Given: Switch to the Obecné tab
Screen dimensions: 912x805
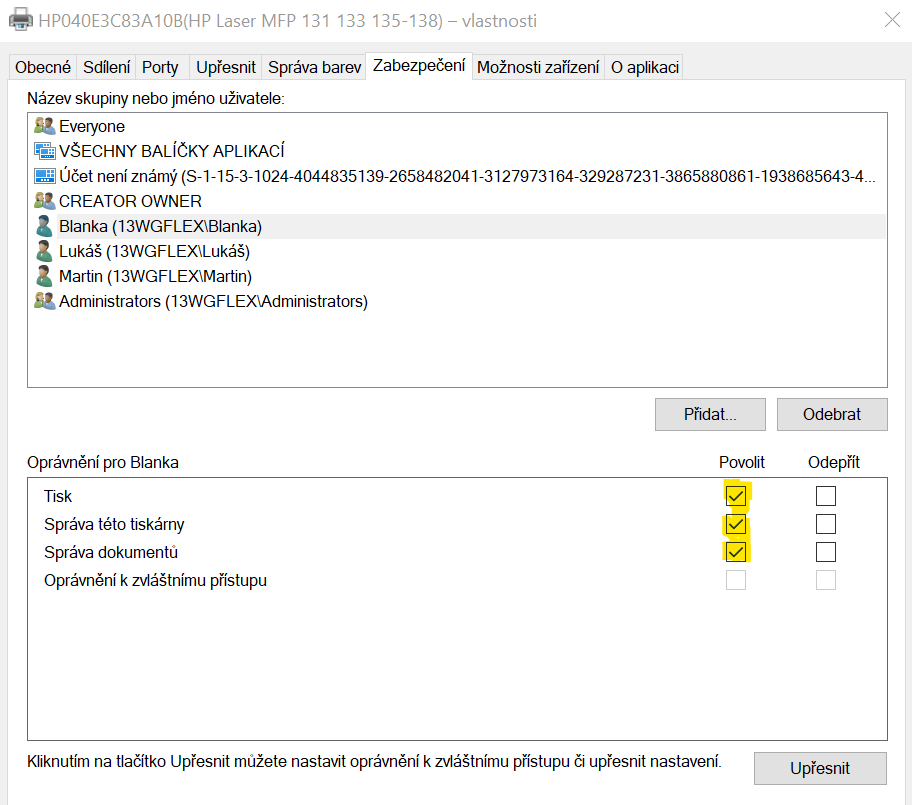Looking at the screenshot, I should point(43,67).
